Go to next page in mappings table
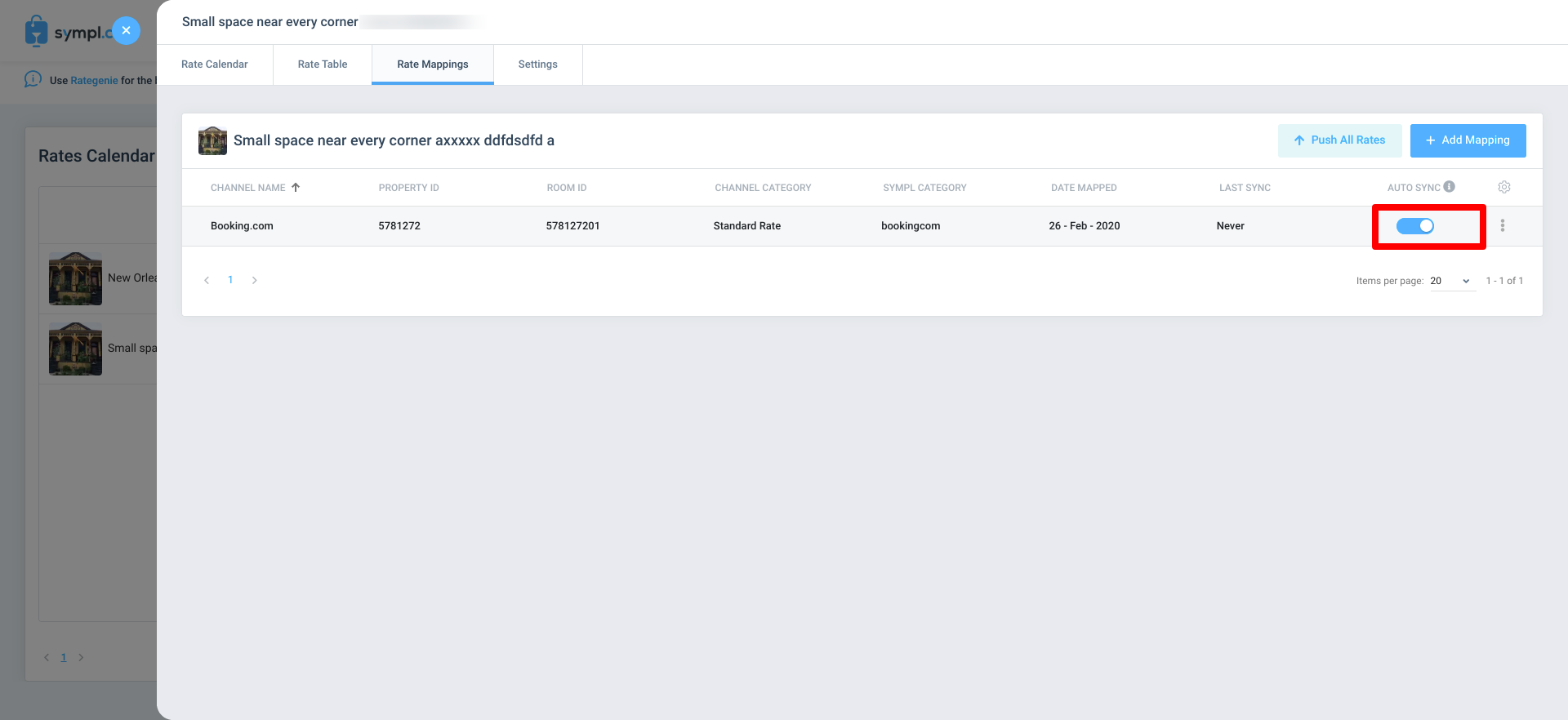This screenshot has height=720, width=1568. point(255,280)
